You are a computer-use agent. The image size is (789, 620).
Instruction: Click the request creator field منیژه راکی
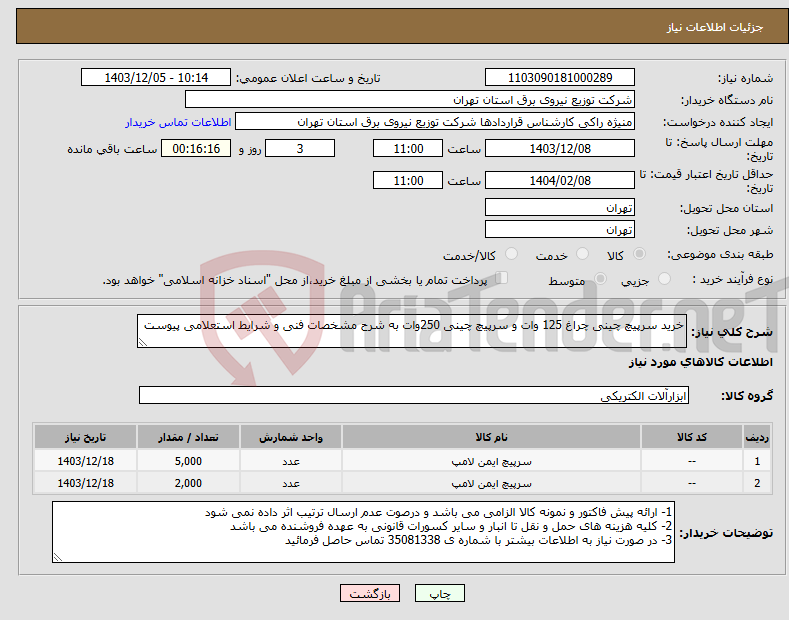click(435, 121)
